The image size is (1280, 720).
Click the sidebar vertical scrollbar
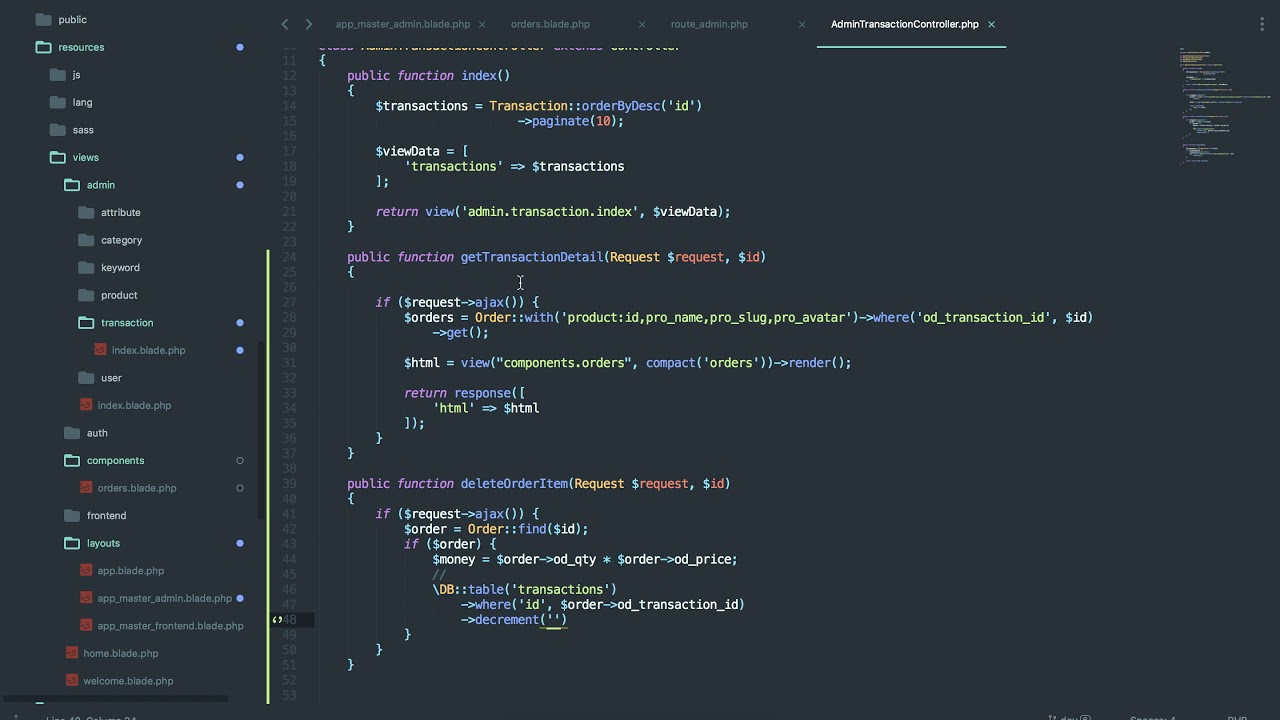point(262,430)
